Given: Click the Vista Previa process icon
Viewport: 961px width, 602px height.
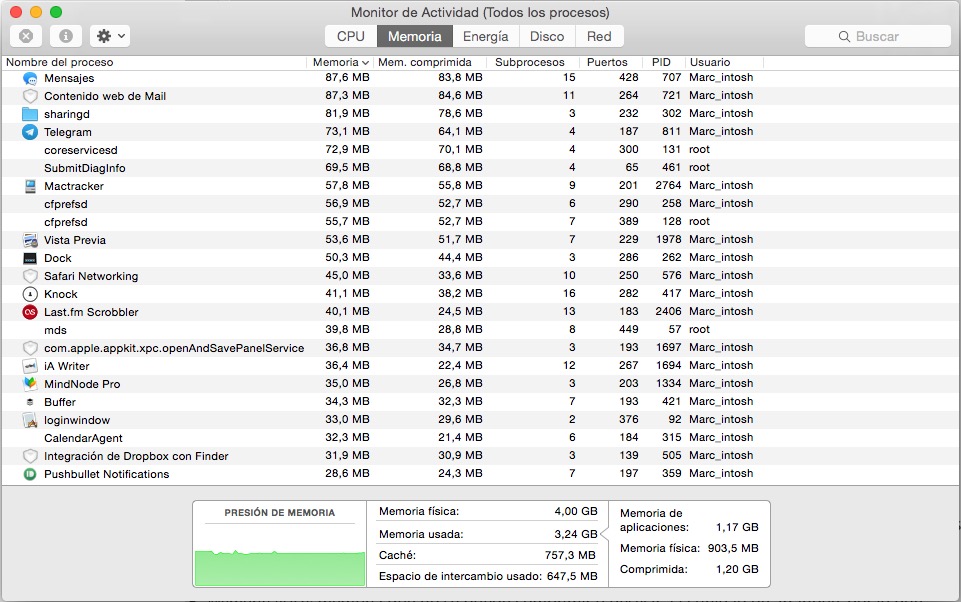Looking at the screenshot, I should click(31, 239).
